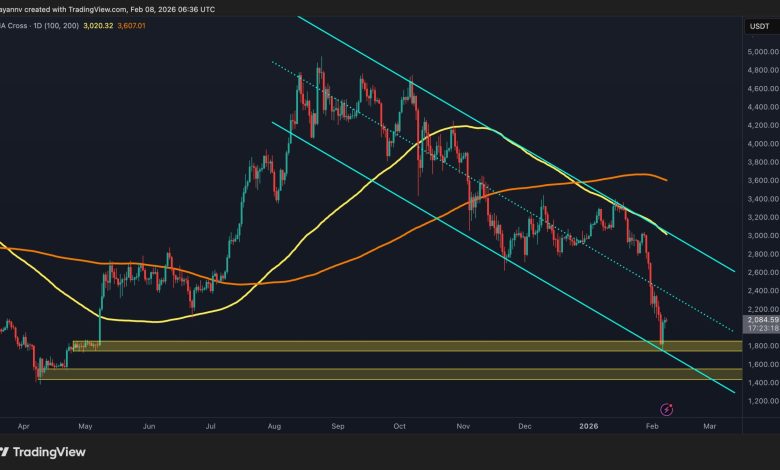Click the Aug label on time axis
Screen dimensions: 780x470
tap(273, 424)
